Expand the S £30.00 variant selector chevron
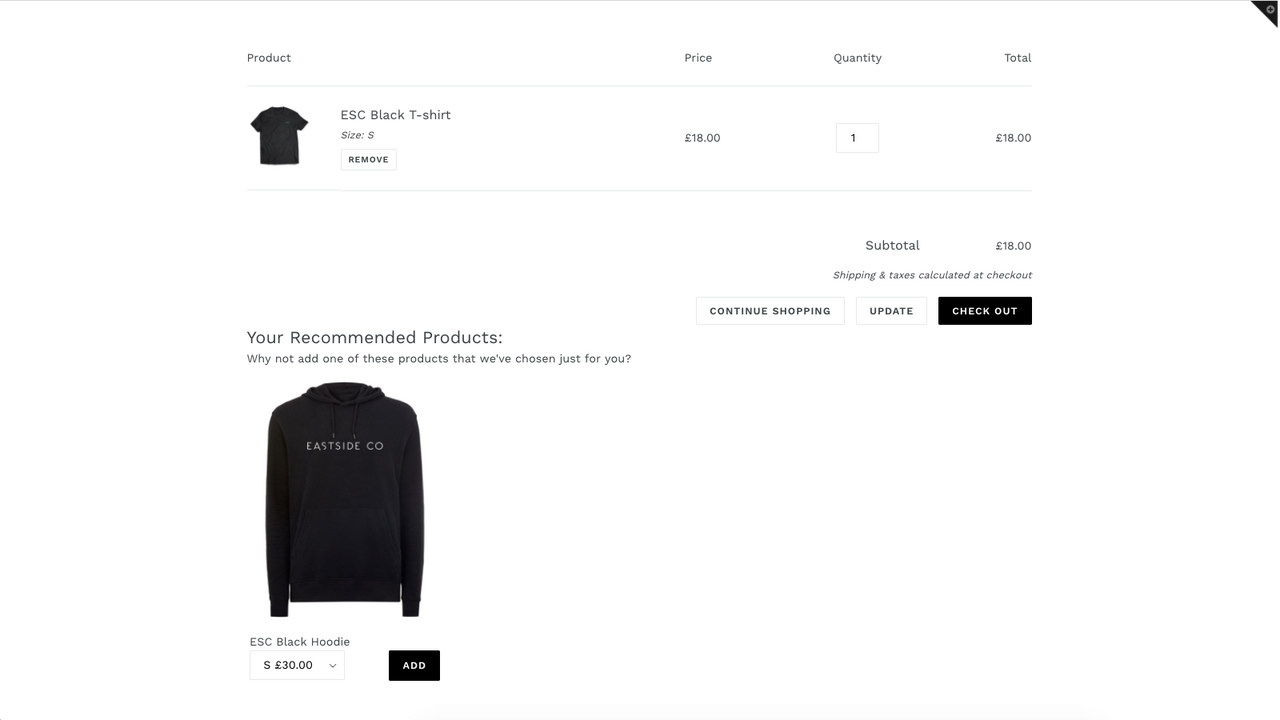Viewport: 1280px width, 720px height. [x=332, y=664]
